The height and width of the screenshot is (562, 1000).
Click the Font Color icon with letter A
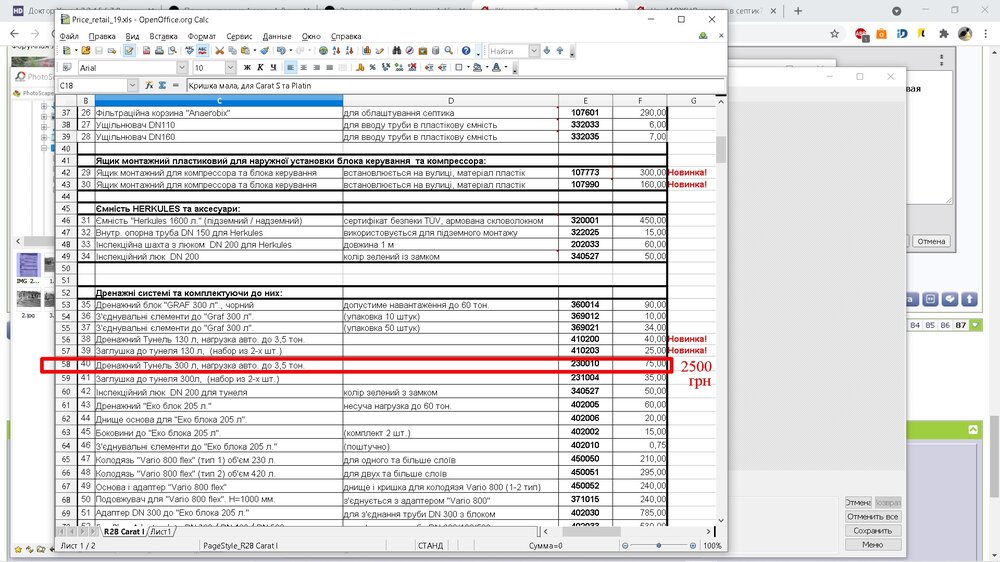(x=497, y=68)
